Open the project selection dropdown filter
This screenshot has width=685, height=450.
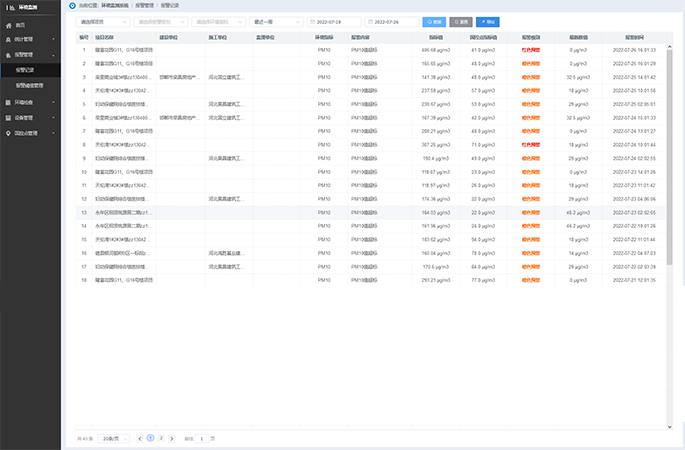tap(103, 20)
